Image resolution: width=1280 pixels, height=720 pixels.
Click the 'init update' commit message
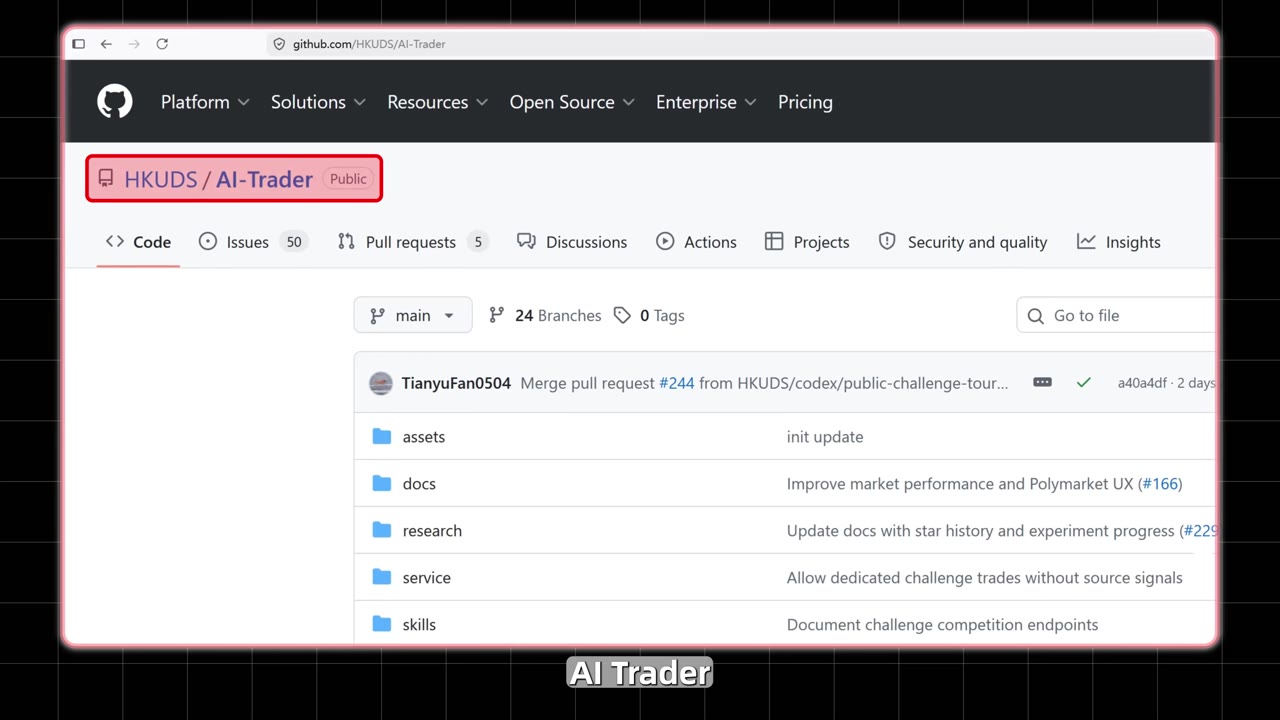pyautogui.click(x=825, y=437)
